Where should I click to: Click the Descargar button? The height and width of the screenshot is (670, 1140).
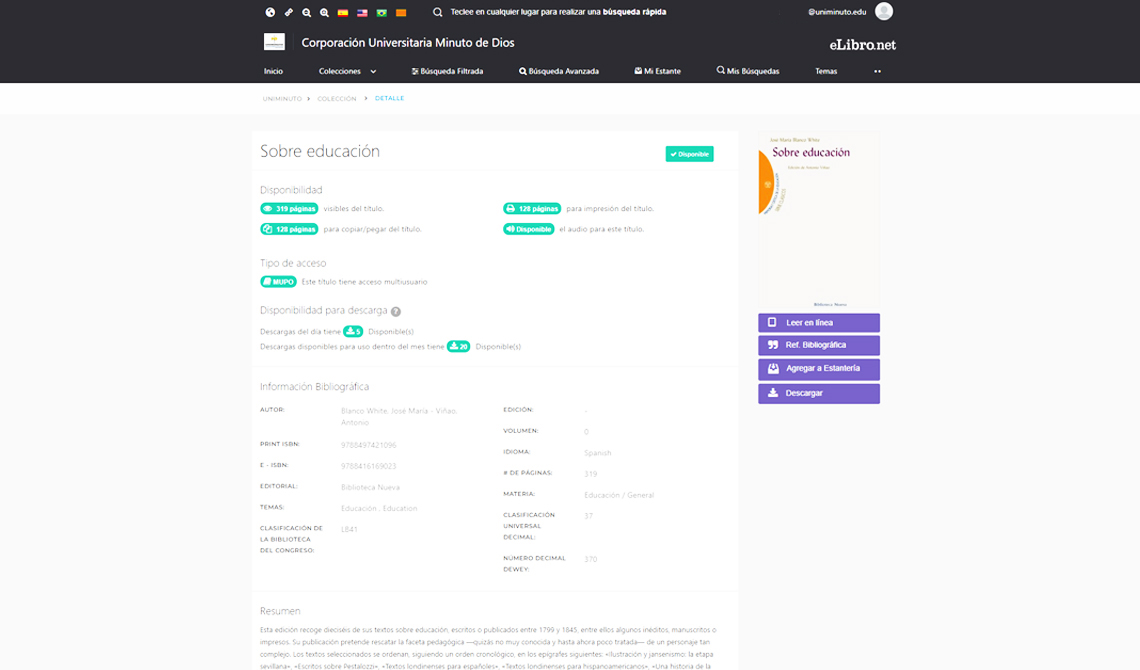(819, 393)
